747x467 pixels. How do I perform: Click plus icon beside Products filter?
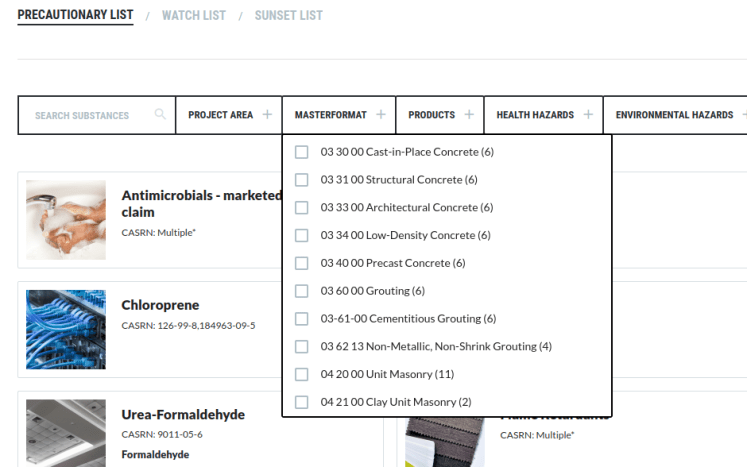point(469,115)
